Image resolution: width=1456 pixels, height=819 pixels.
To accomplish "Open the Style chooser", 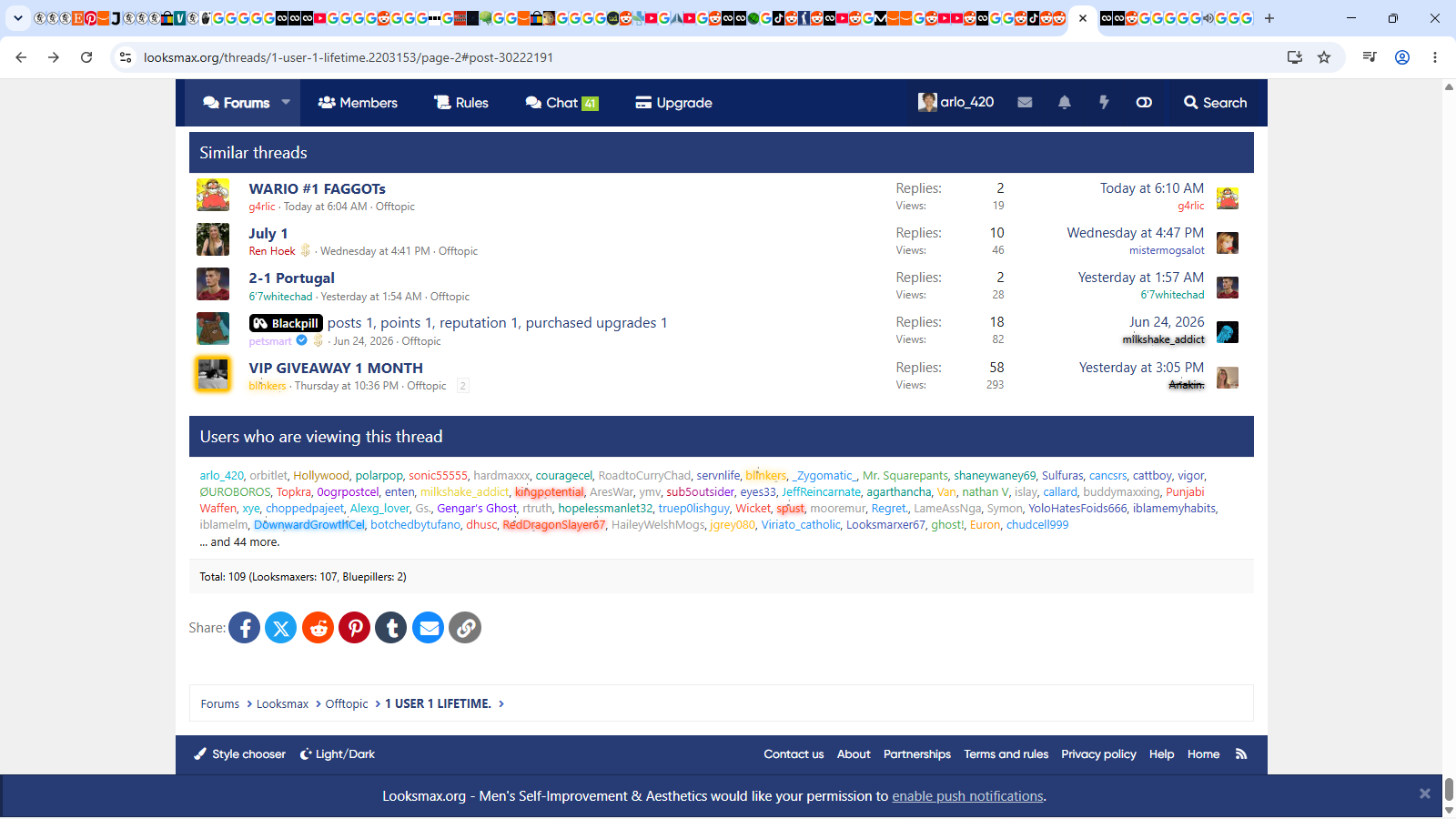I will click(x=240, y=754).
